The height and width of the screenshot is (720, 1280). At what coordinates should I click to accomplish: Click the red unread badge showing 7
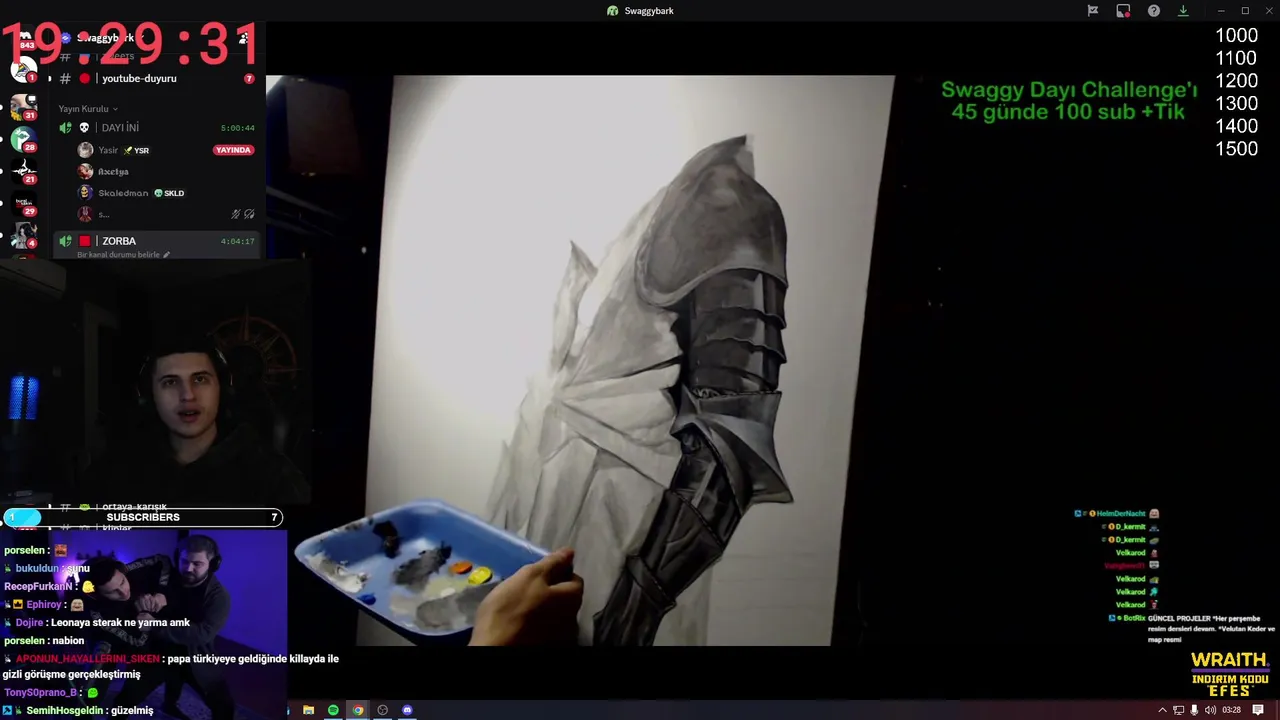pos(249,78)
